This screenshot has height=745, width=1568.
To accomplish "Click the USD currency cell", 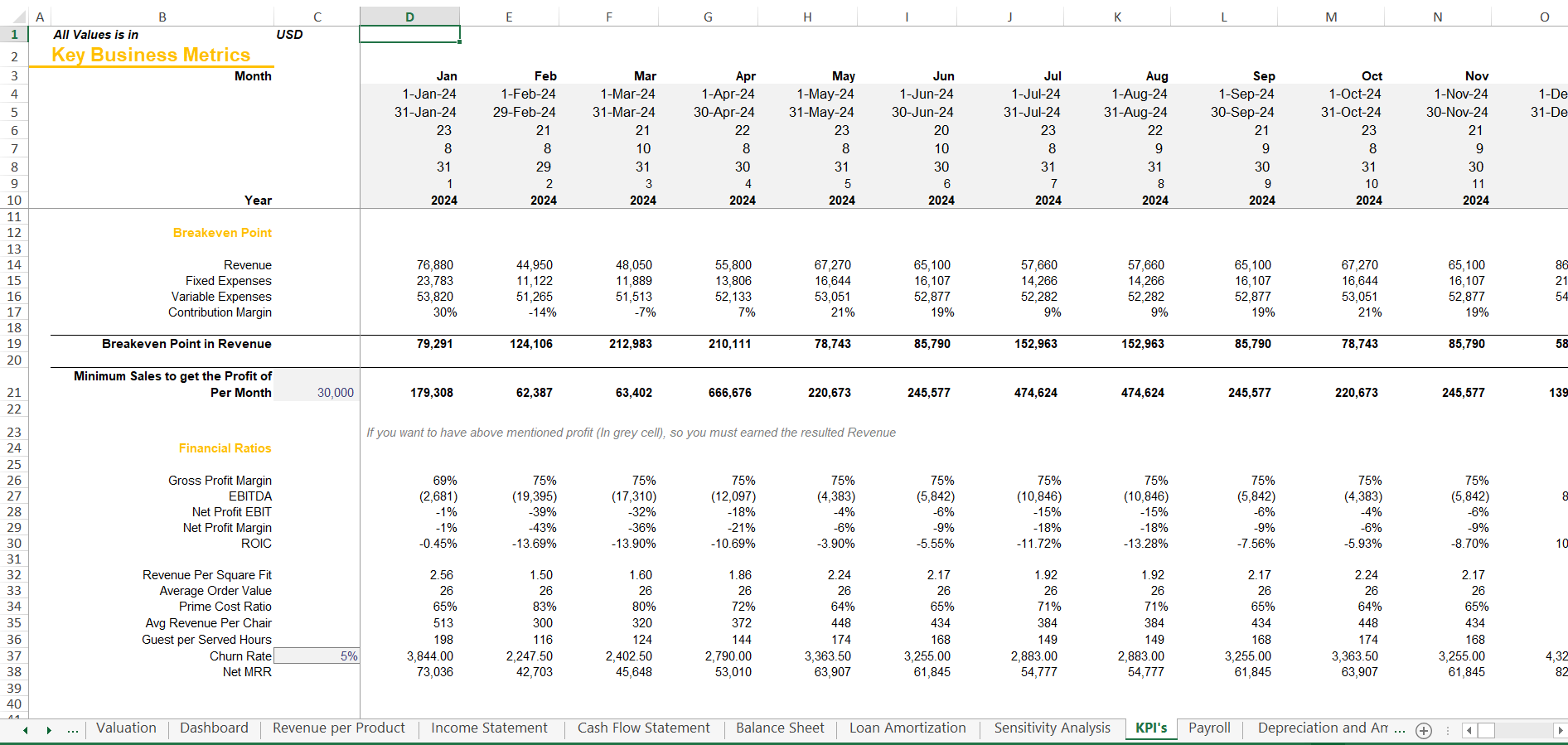I will [x=289, y=34].
